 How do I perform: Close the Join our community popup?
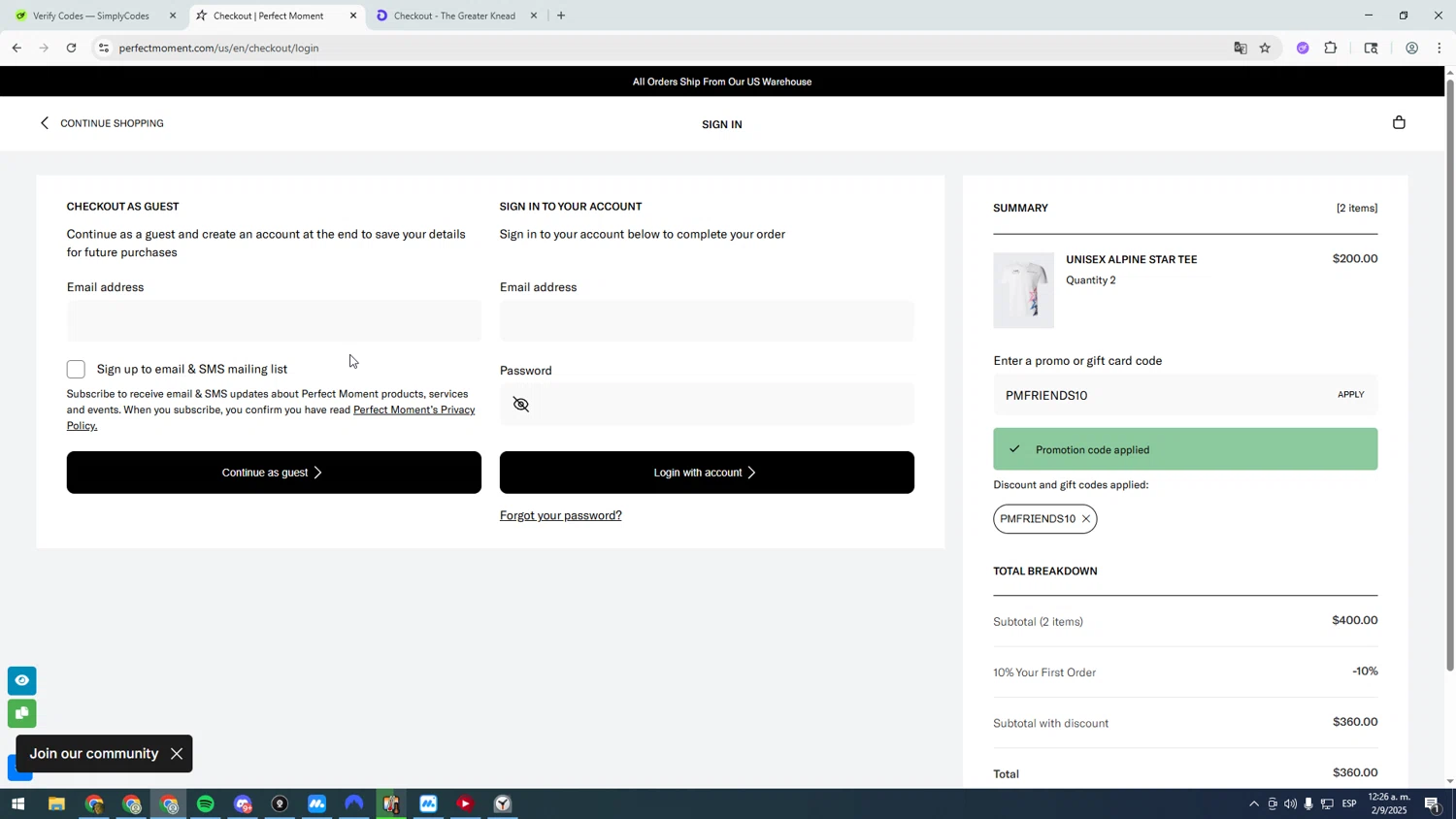coord(177,754)
